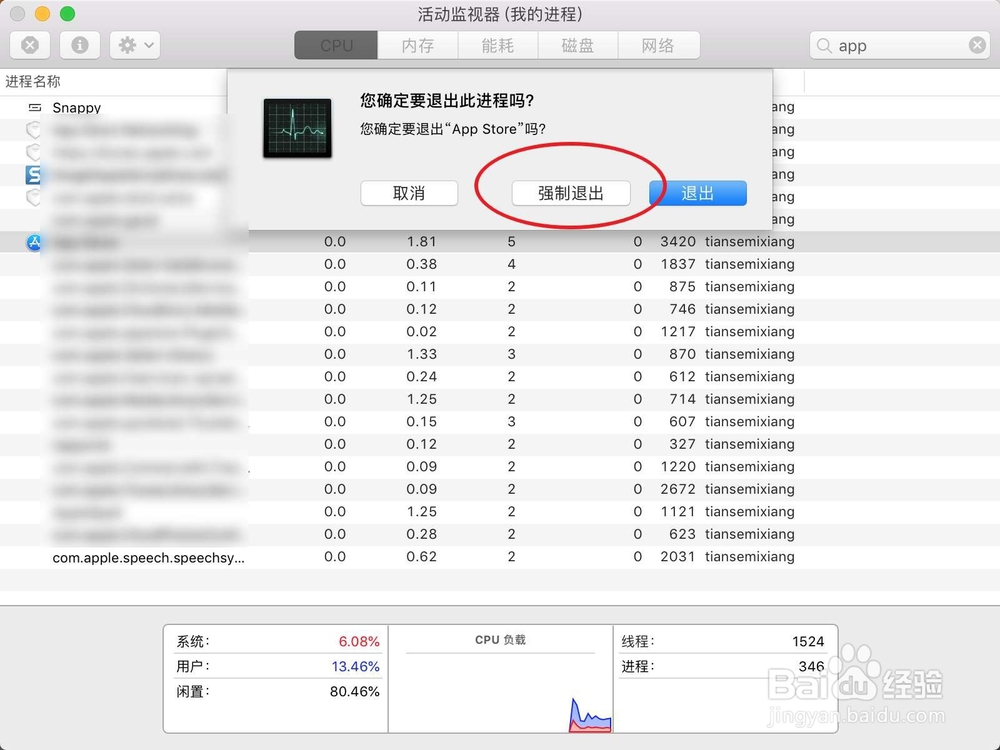Viewport: 1000px width, 750px height.
Task: Click the 取消 button
Action: (409, 193)
